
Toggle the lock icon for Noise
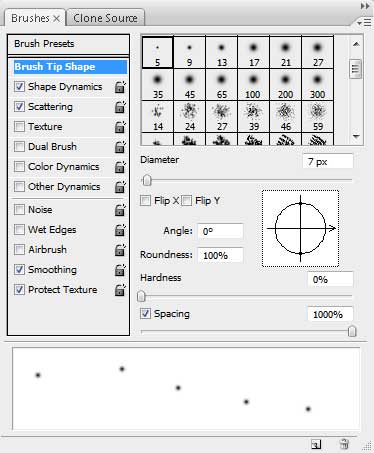point(120,210)
